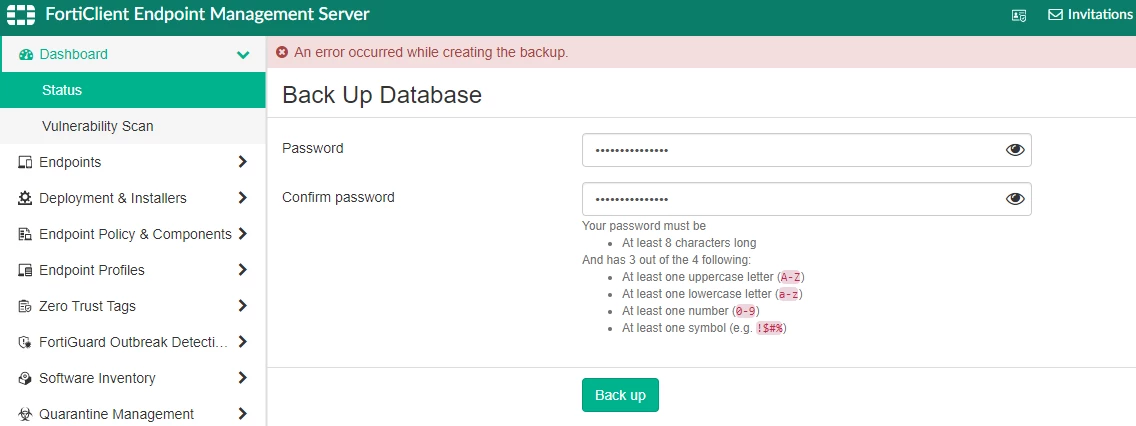
Task: Click the 'Password' field label
Action: 313,149
